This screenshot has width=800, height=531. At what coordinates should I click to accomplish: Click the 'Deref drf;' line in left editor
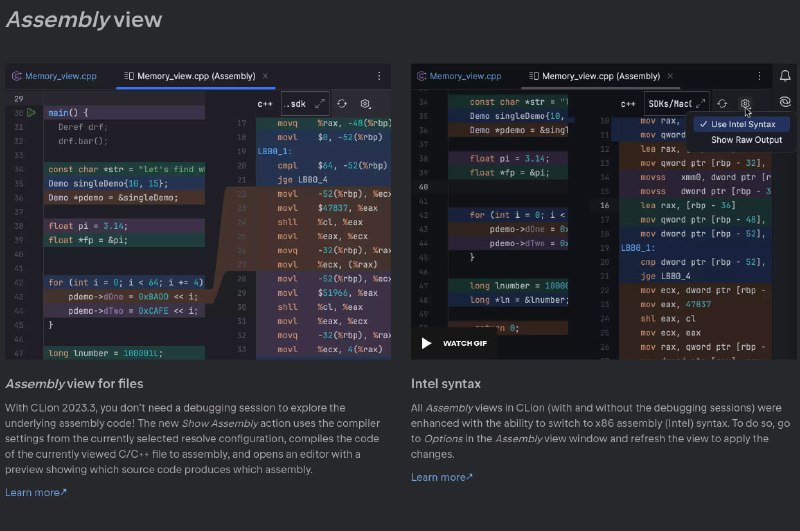tap(83, 127)
